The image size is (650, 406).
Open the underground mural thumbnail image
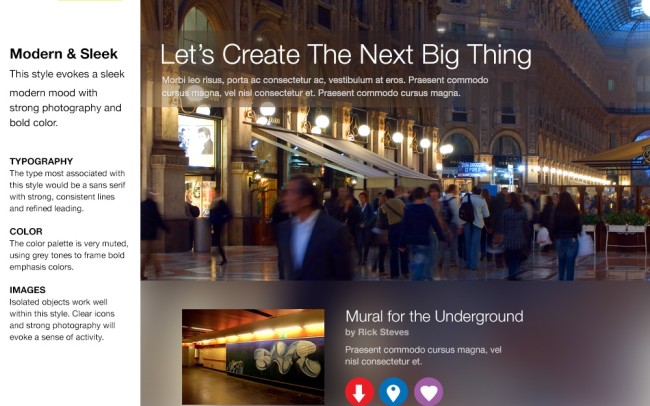(252, 356)
